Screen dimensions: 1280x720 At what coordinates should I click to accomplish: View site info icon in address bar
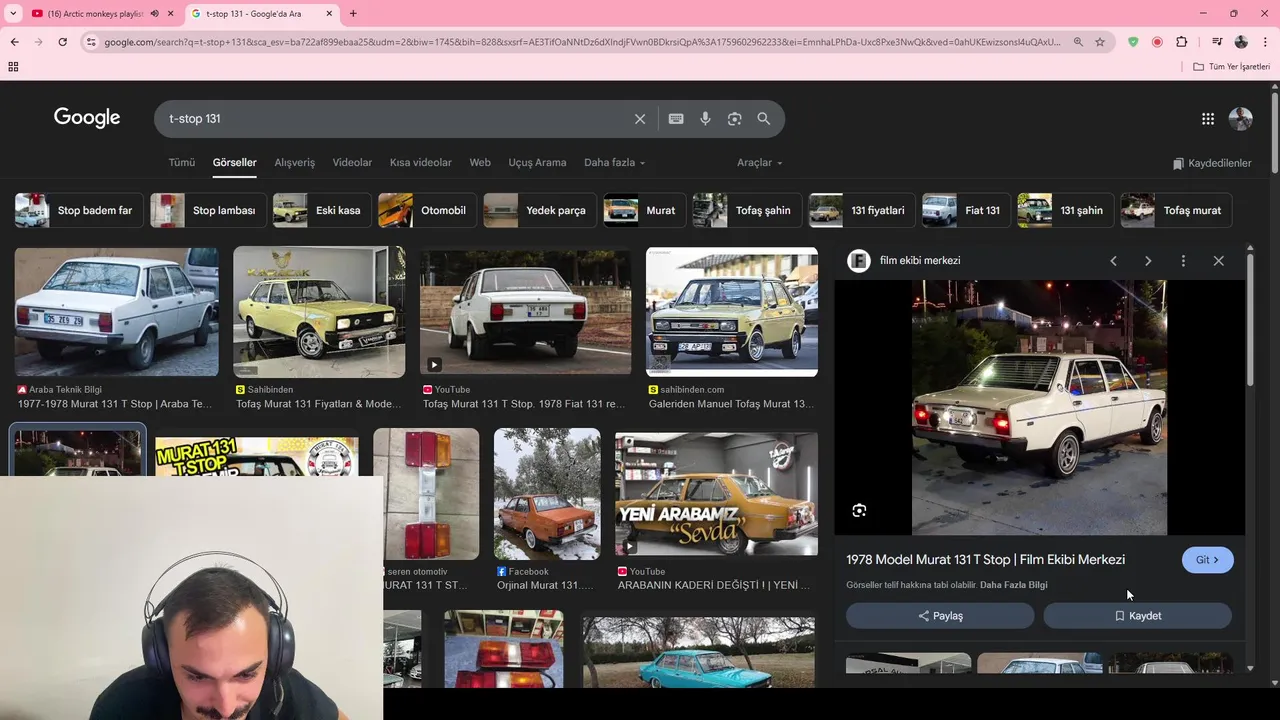coord(91,42)
